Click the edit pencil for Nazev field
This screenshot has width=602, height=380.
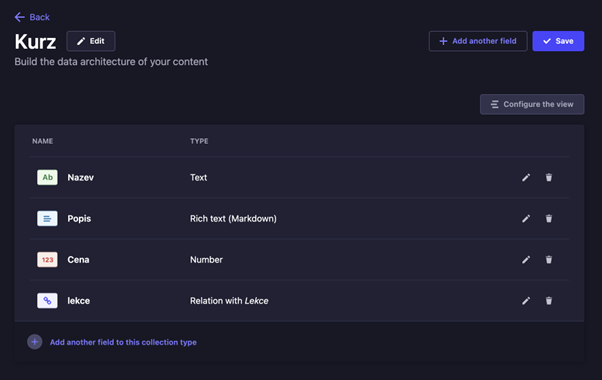pos(526,177)
